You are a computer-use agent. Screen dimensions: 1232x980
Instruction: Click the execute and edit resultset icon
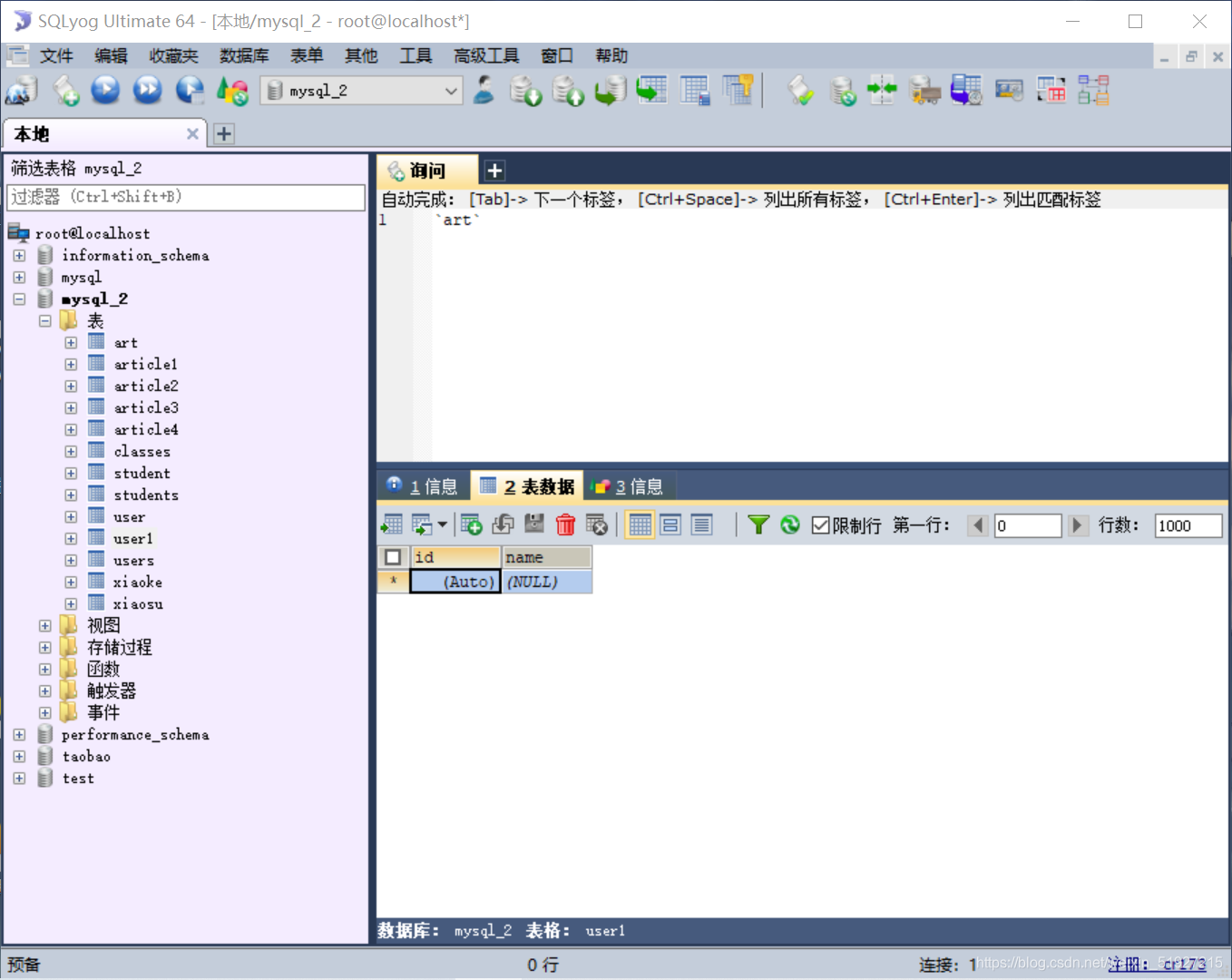pyautogui.click(x=191, y=90)
